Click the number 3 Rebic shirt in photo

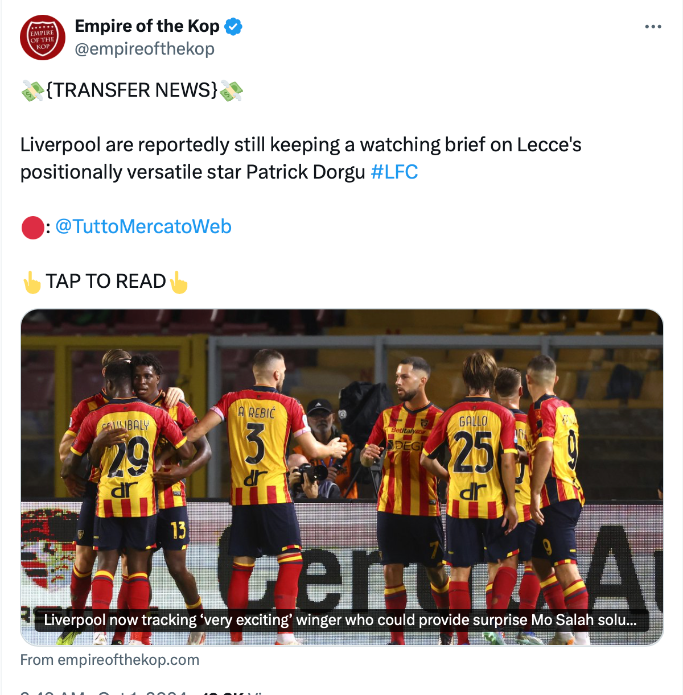257,443
